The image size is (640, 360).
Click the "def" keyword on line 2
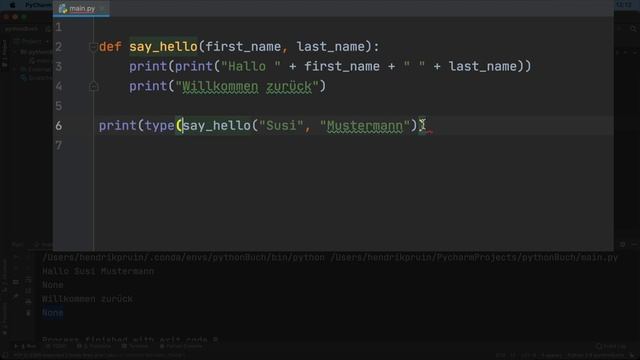coord(110,47)
